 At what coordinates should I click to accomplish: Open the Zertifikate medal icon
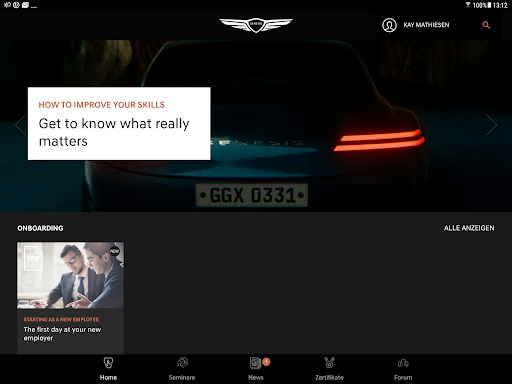point(329,363)
